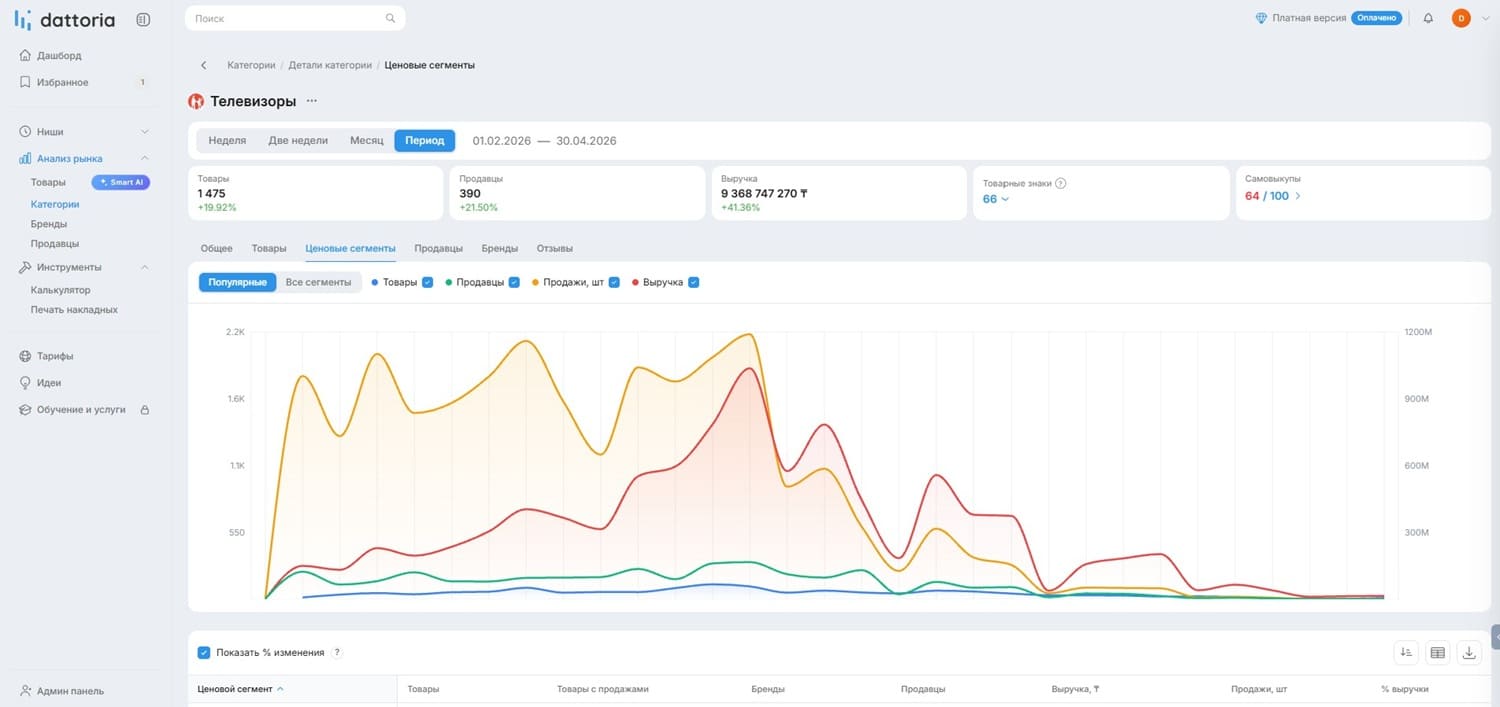Click the Поиск search field
This screenshot has width=1500, height=707.
coord(295,18)
